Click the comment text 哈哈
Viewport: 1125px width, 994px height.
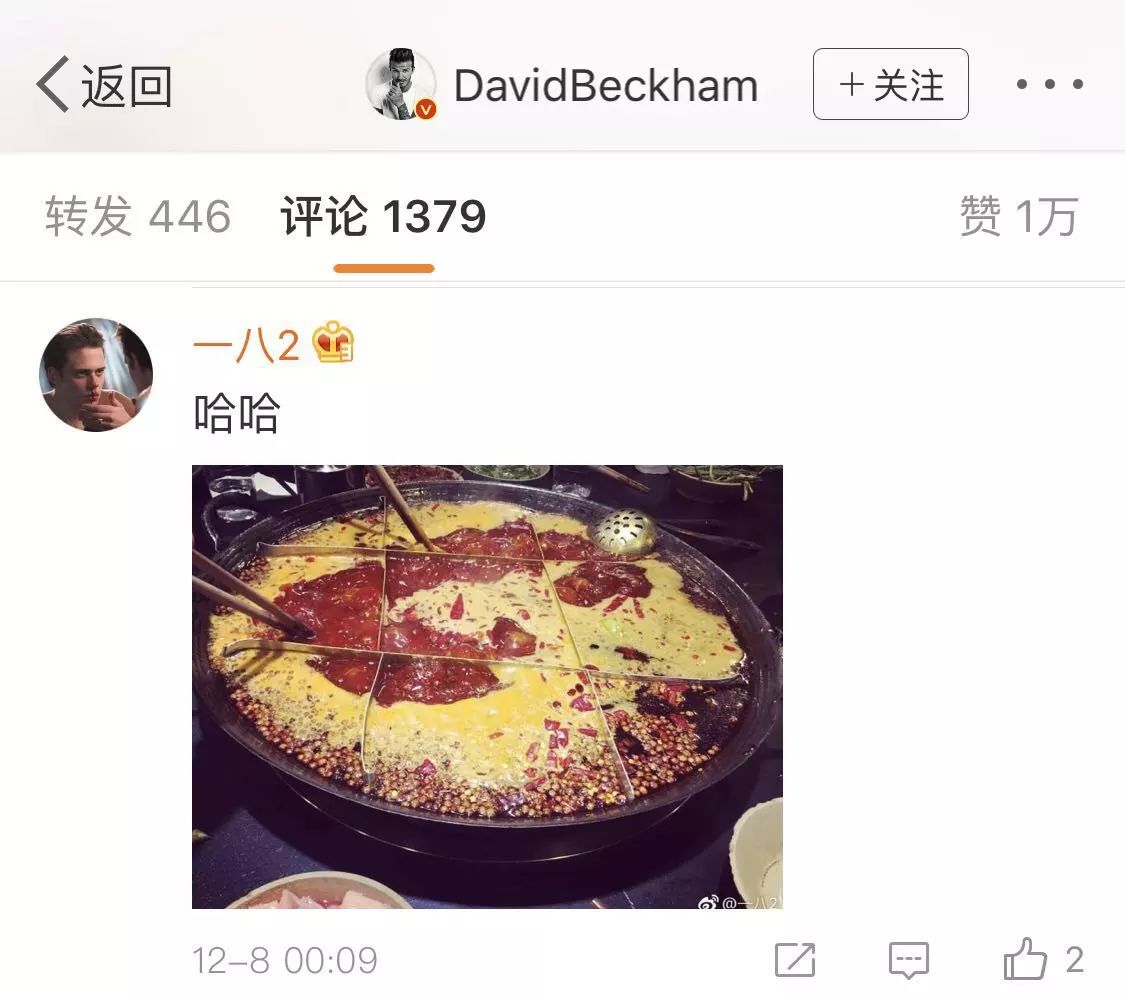[237, 414]
